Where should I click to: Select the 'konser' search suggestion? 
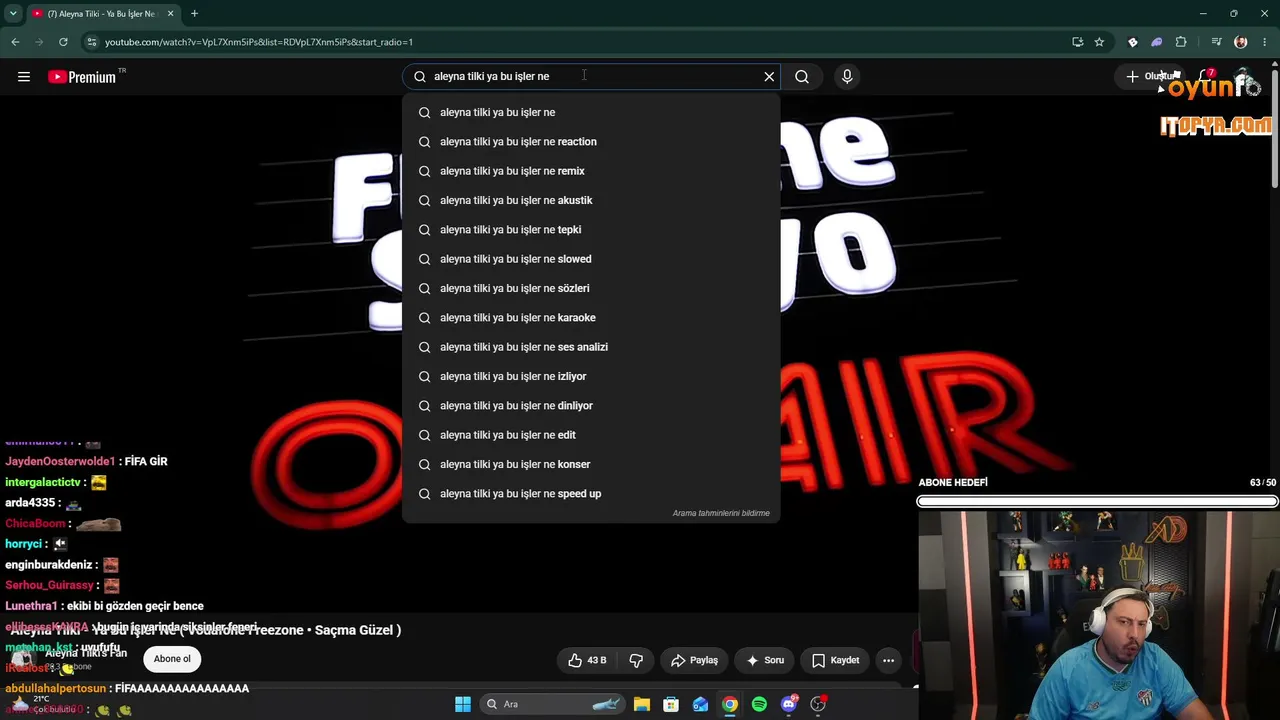[x=591, y=464]
